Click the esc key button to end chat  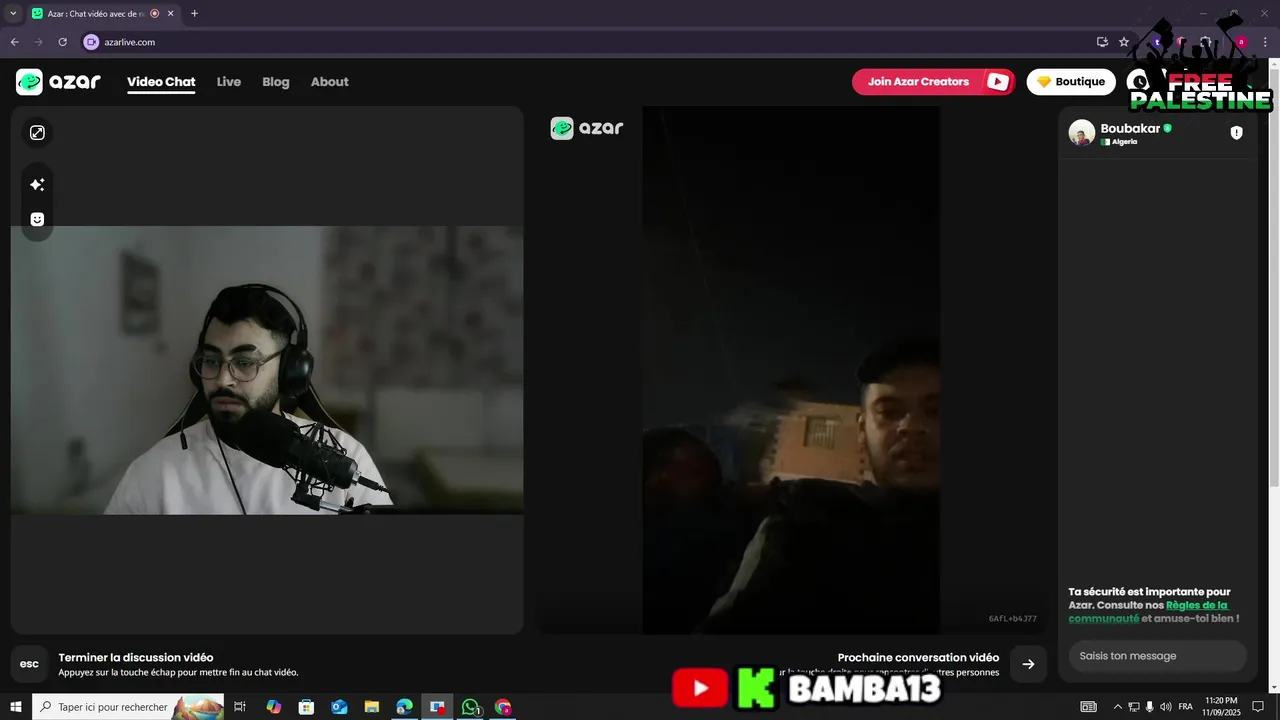coord(29,664)
